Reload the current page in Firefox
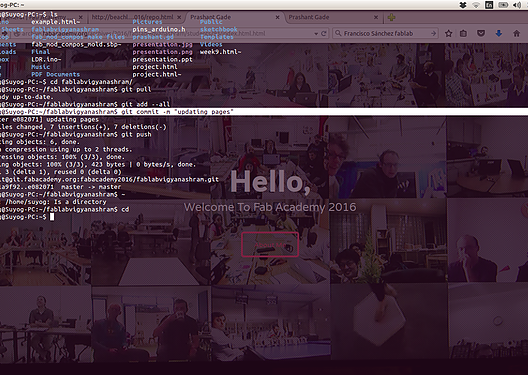Screen dimensions: 528x375 point(324,33)
